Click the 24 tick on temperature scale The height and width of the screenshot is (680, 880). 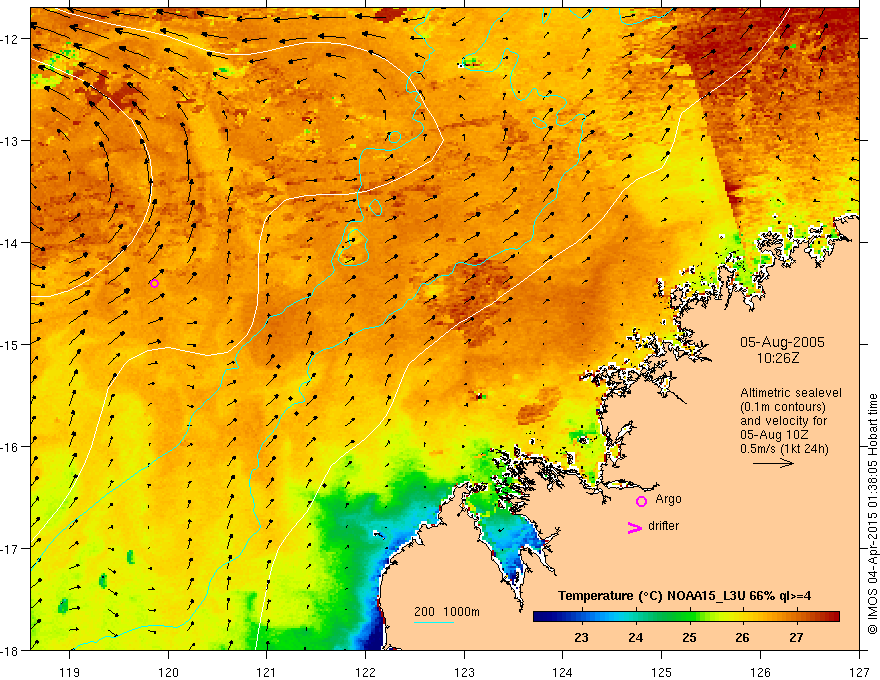coord(635,637)
